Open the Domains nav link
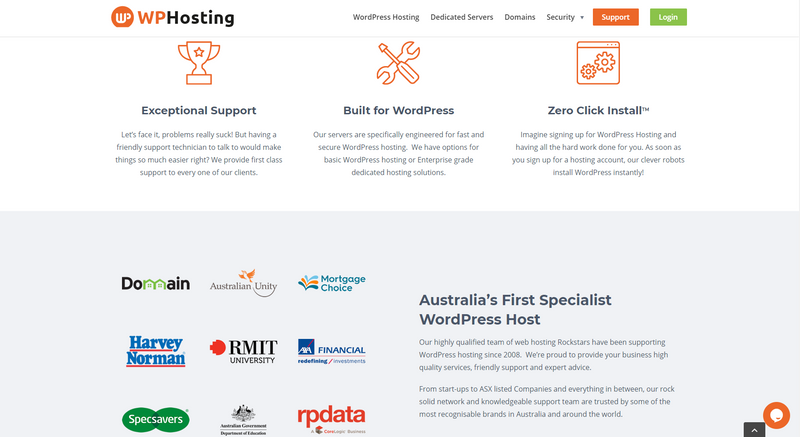 point(519,17)
